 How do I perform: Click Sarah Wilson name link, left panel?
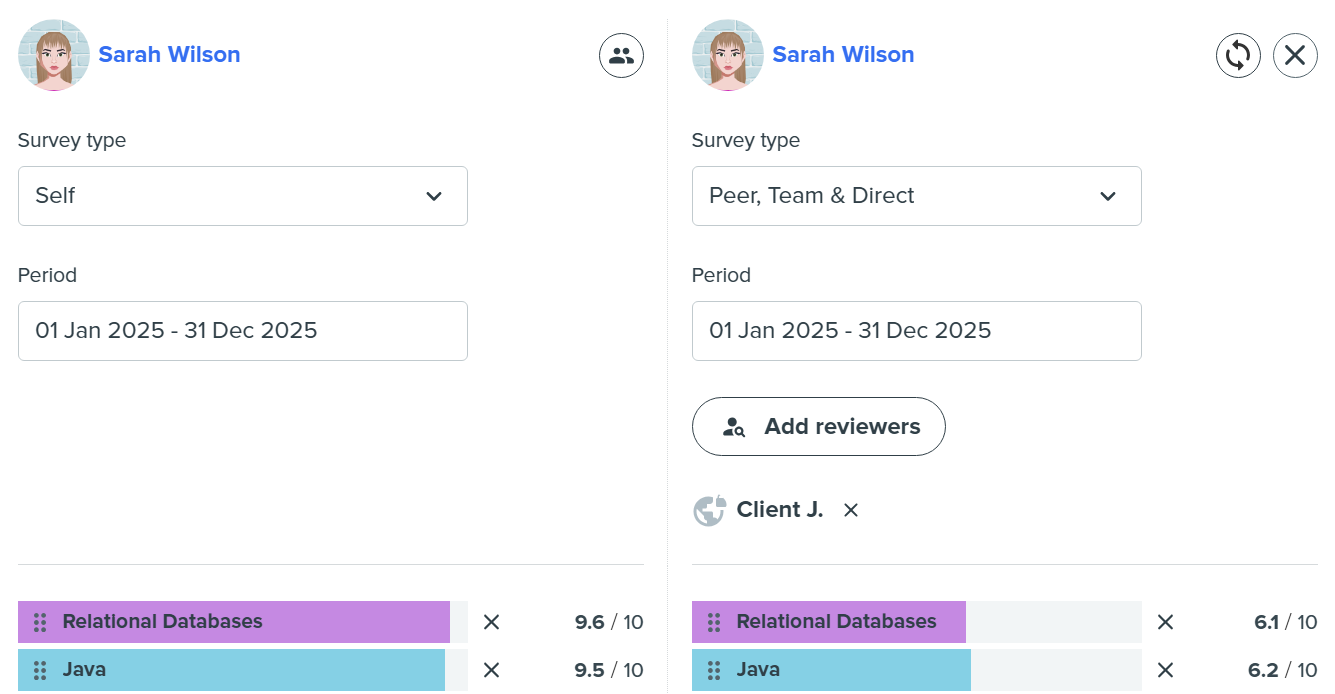tap(169, 54)
